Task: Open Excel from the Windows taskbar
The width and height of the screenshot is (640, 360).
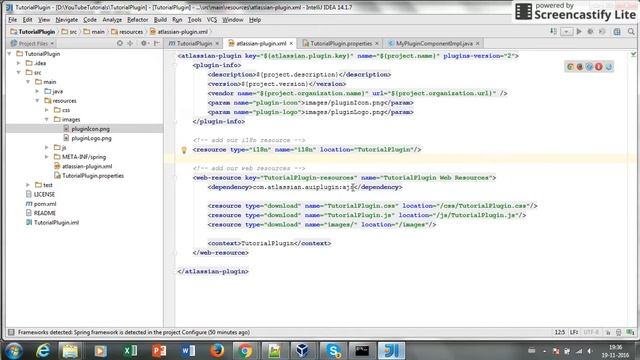Action: tap(130, 351)
